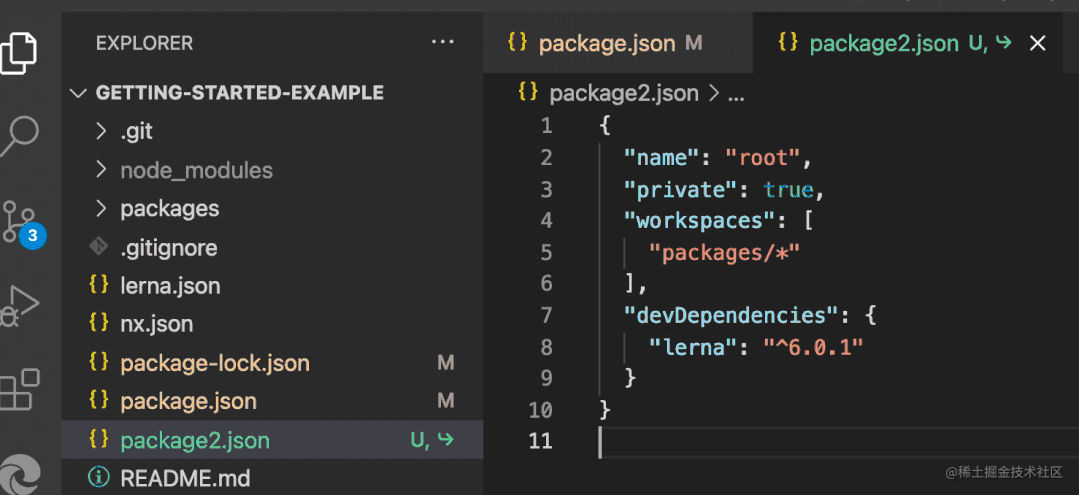This screenshot has width=1079, height=495.
Task: Open nx.json from the explorer
Action: 156,324
